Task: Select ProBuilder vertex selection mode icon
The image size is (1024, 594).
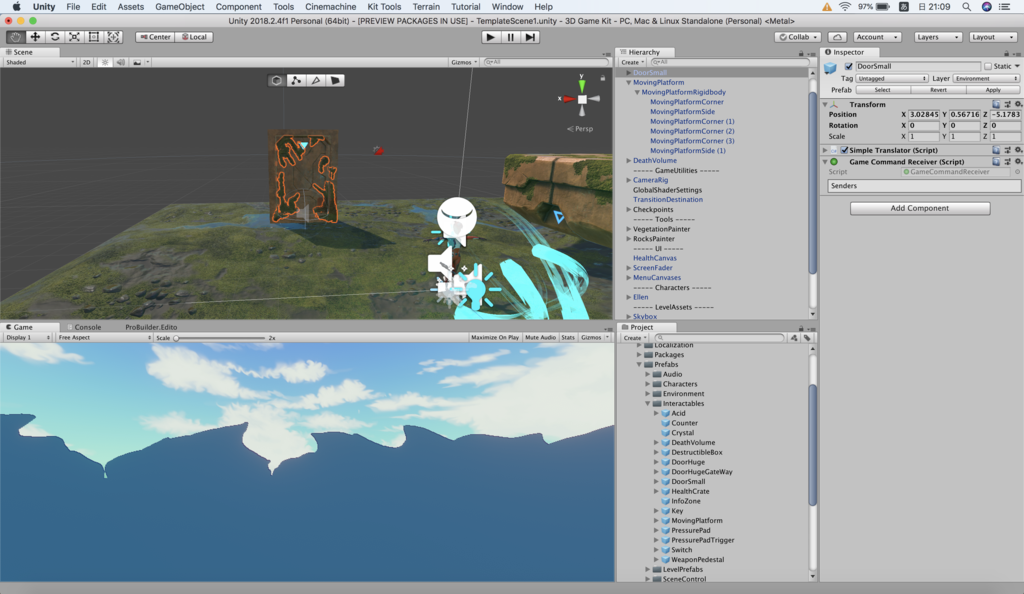Action: tap(296, 80)
